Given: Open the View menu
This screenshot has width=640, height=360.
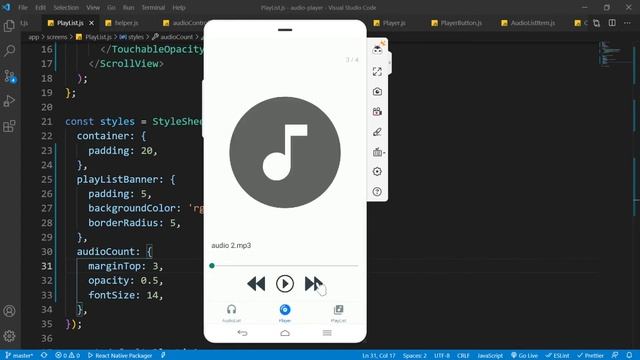Looking at the screenshot, I should point(93,7).
